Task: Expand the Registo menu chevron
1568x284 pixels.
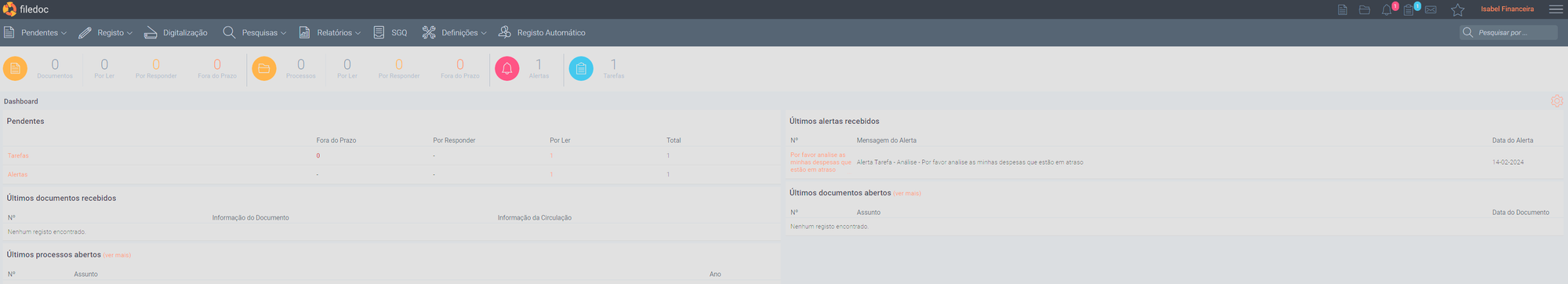Action: [x=129, y=33]
